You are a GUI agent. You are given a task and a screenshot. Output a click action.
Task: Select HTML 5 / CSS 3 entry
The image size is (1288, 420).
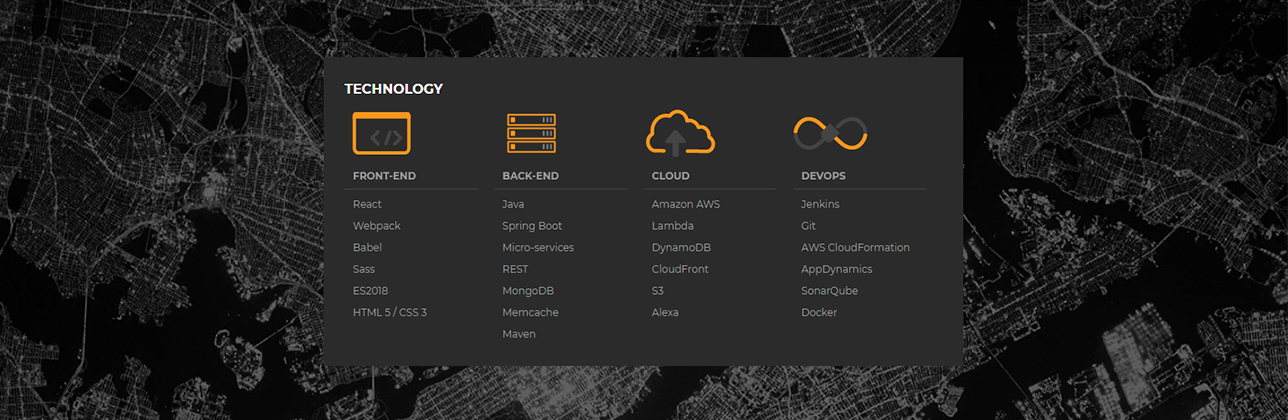[x=390, y=313]
